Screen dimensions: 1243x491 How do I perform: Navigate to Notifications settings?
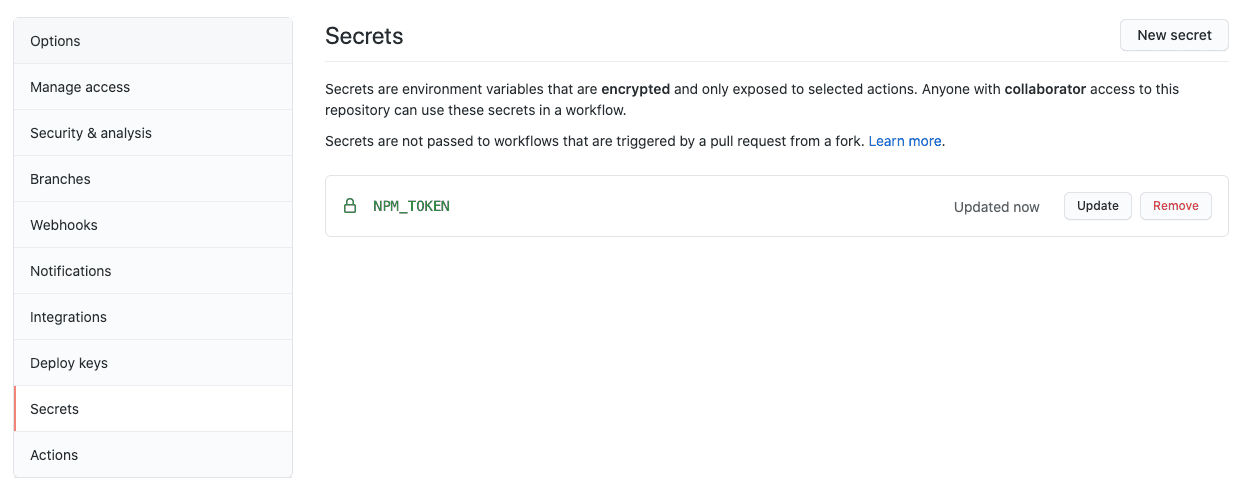click(x=153, y=271)
